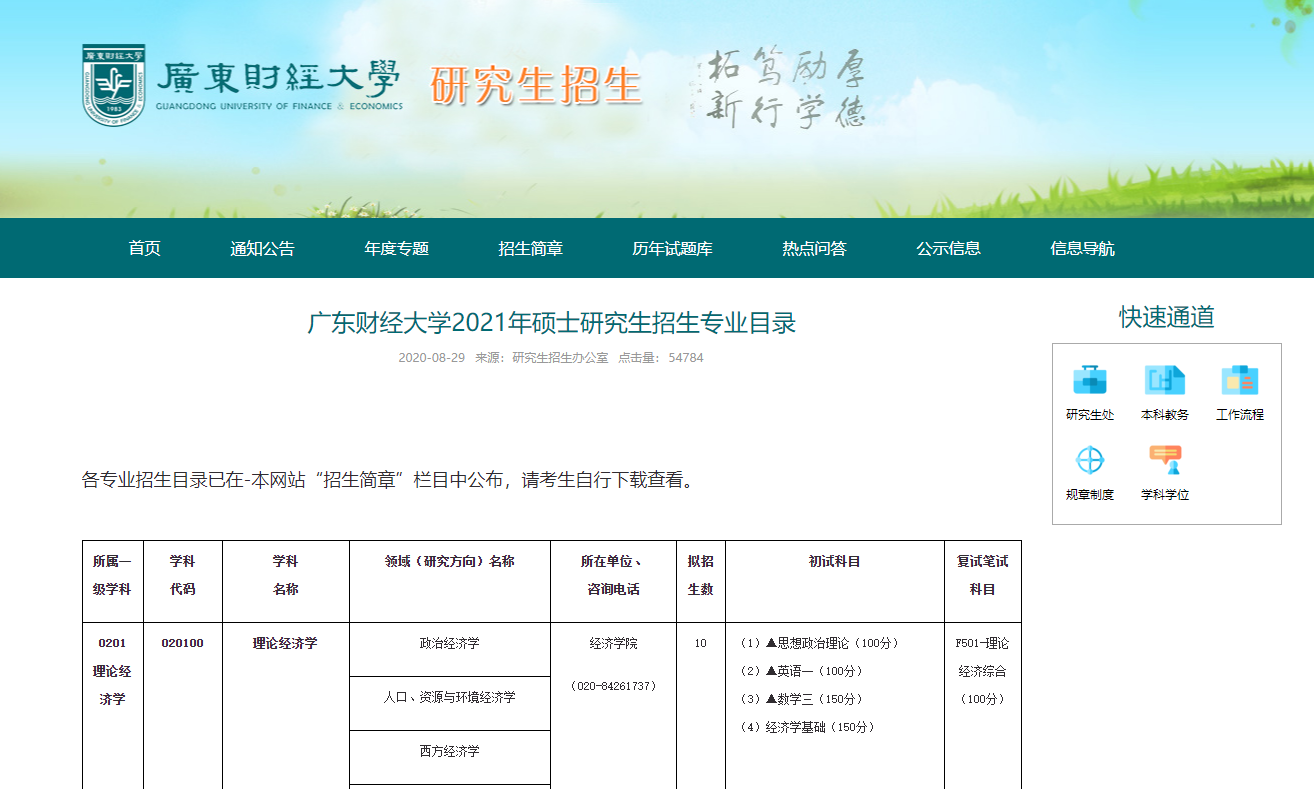Image resolution: width=1314 pixels, height=789 pixels.
Task: Click the university crest logo
Action: tap(114, 86)
